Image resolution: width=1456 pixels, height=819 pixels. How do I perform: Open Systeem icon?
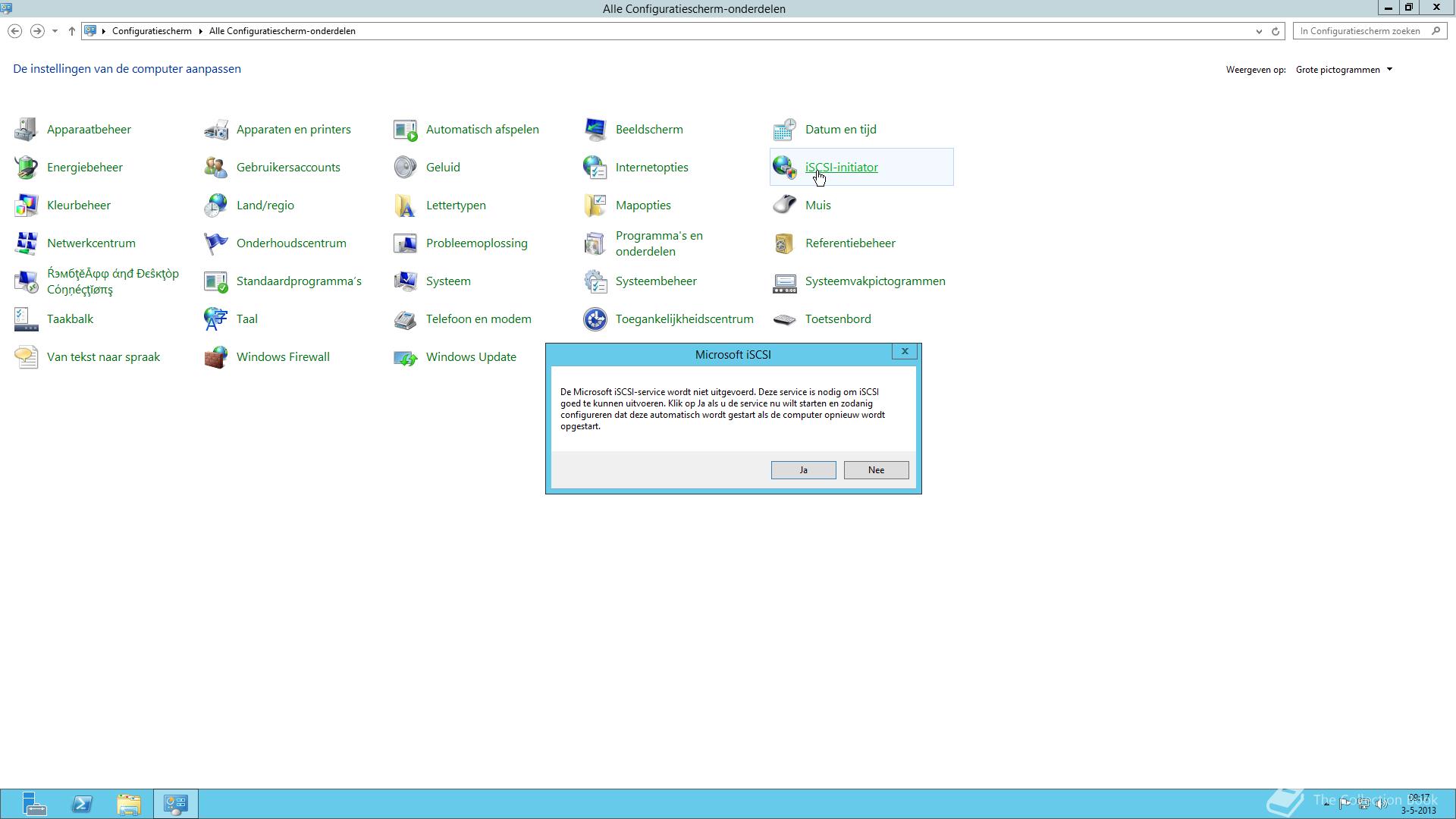(x=405, y=281)
